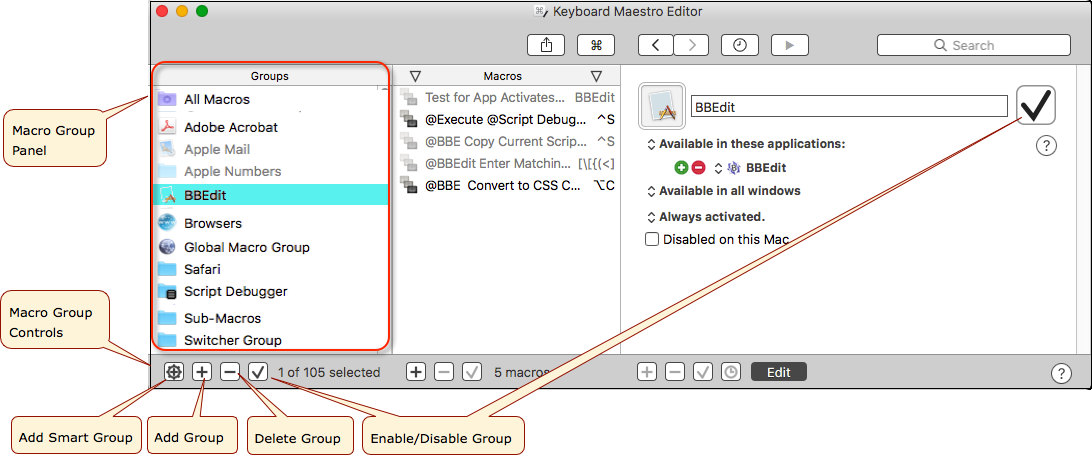Select the Adobe Acrobat group
Viewport: 1092px width, 455px height.
coord(268,128)
